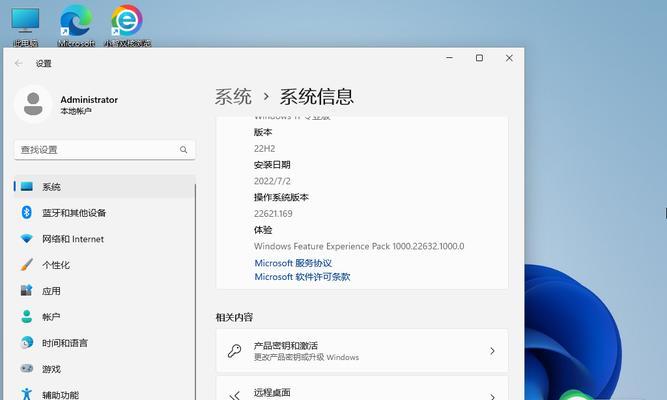
Task: Open the Microsoft 软件许可条款 link
Action: pos(302,277)
